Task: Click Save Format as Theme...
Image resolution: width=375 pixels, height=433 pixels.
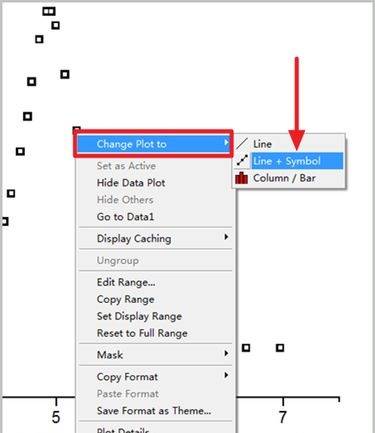Action: 154,411
